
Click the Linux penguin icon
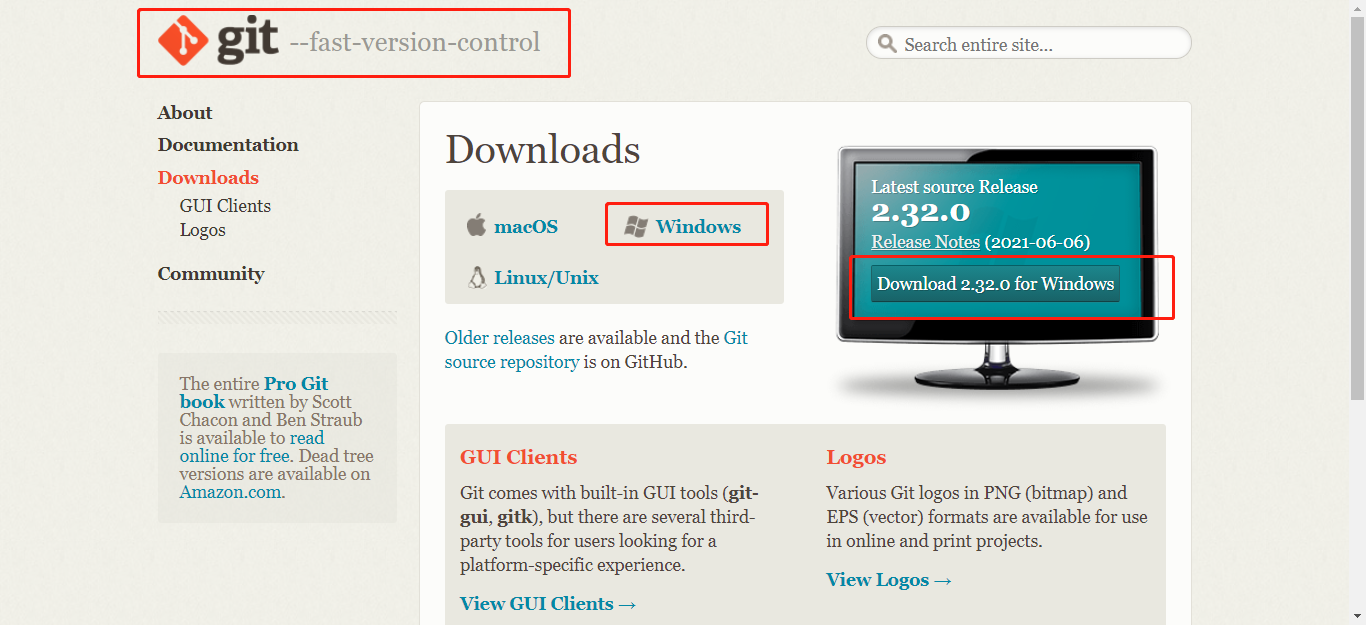477,277
